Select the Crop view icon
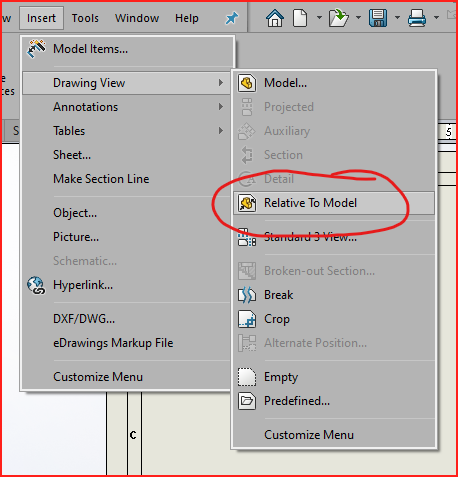 pos(247,319)
